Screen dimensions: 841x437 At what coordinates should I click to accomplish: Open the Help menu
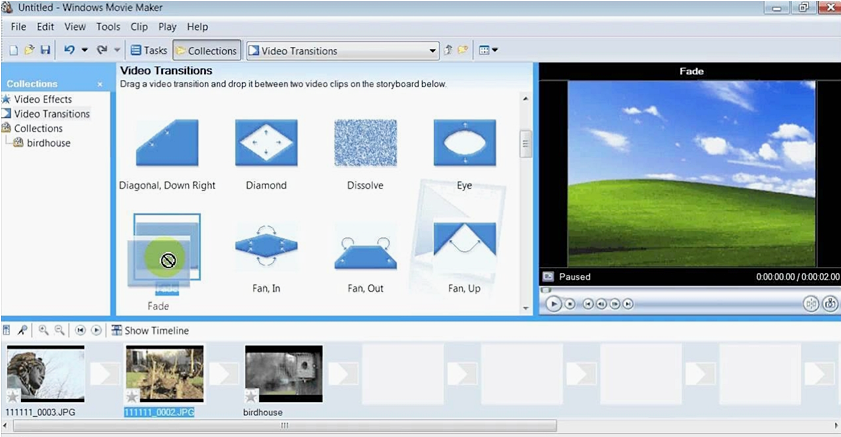[197, 27]
